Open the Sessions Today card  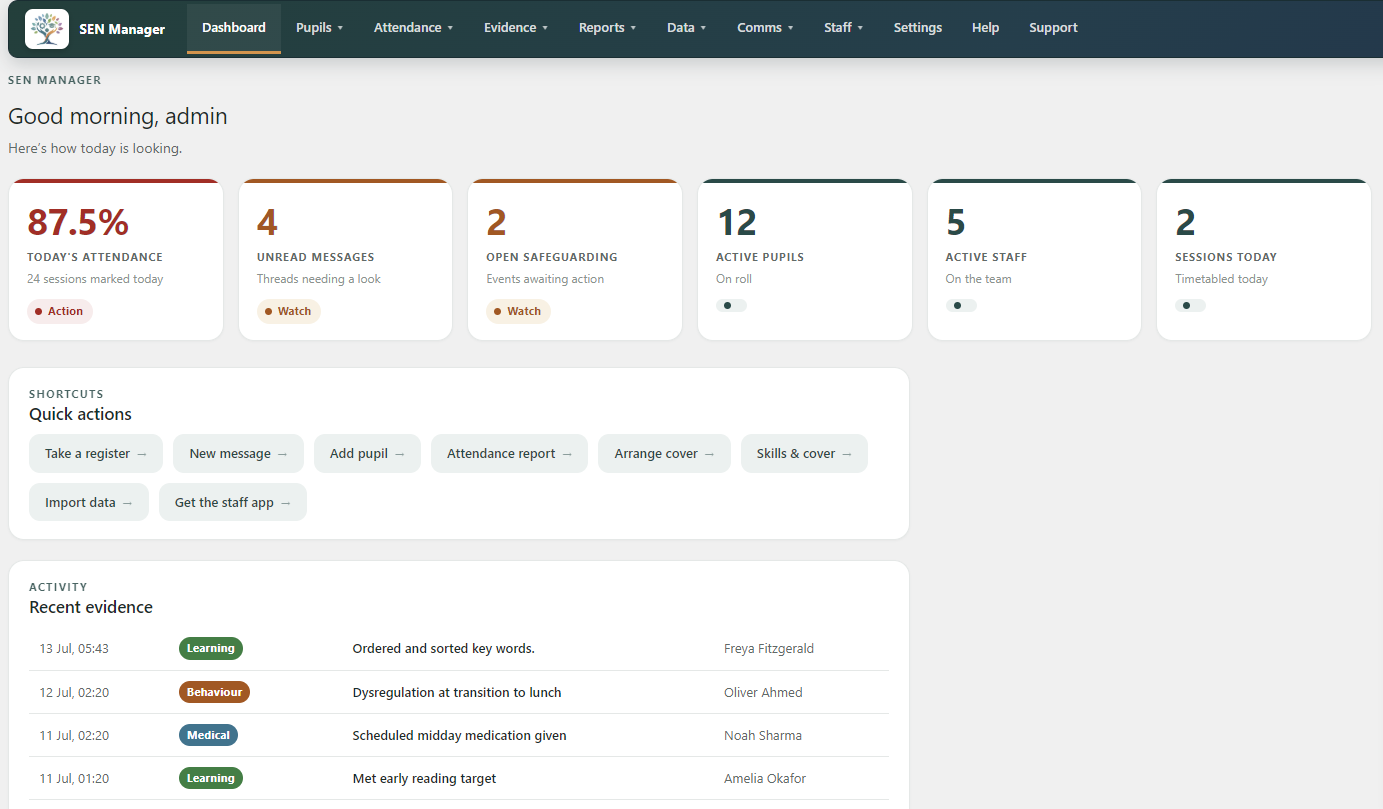pyautogui.click(x=1264, y=260)
